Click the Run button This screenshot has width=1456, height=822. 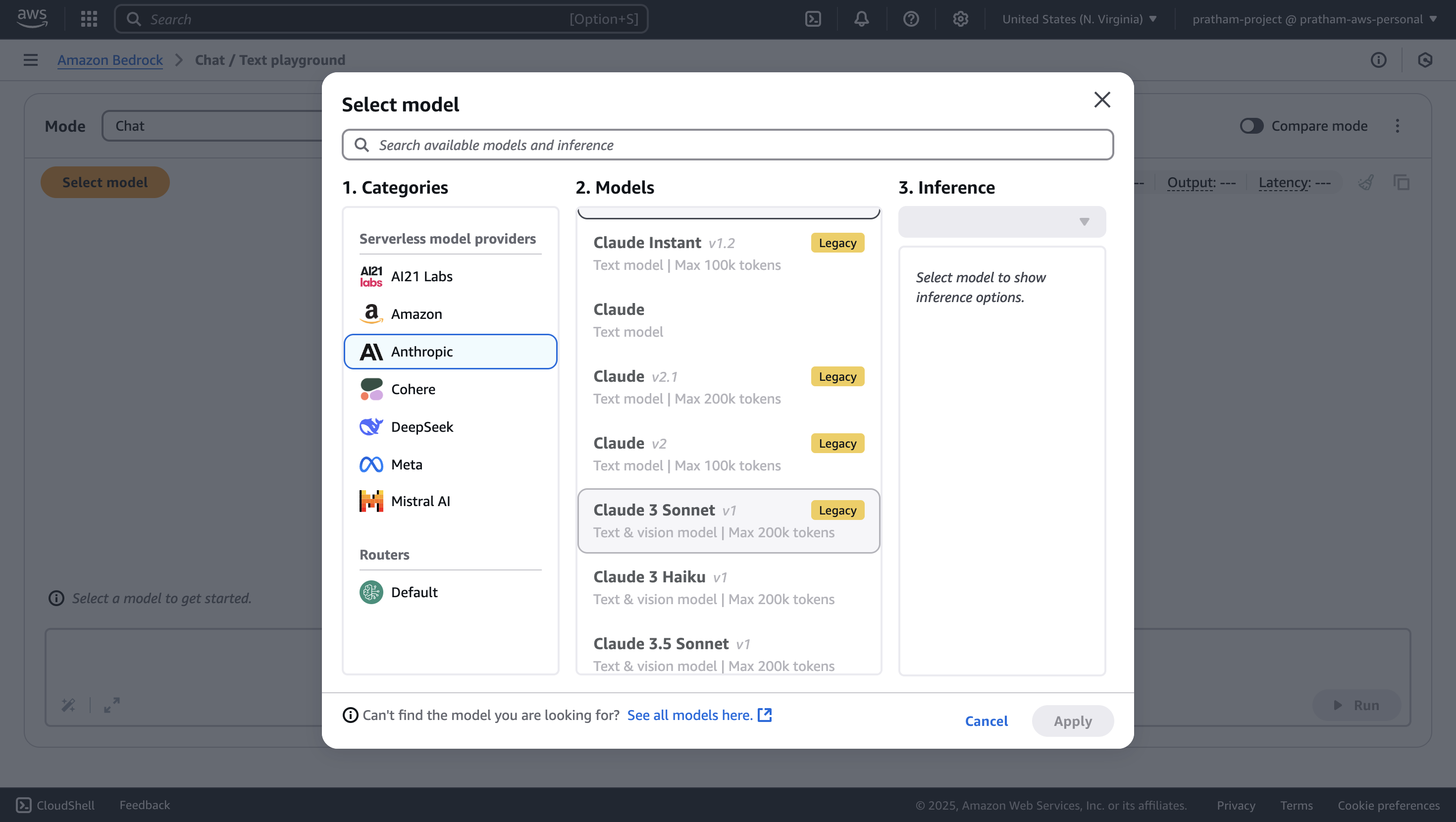coord(1356,706)
